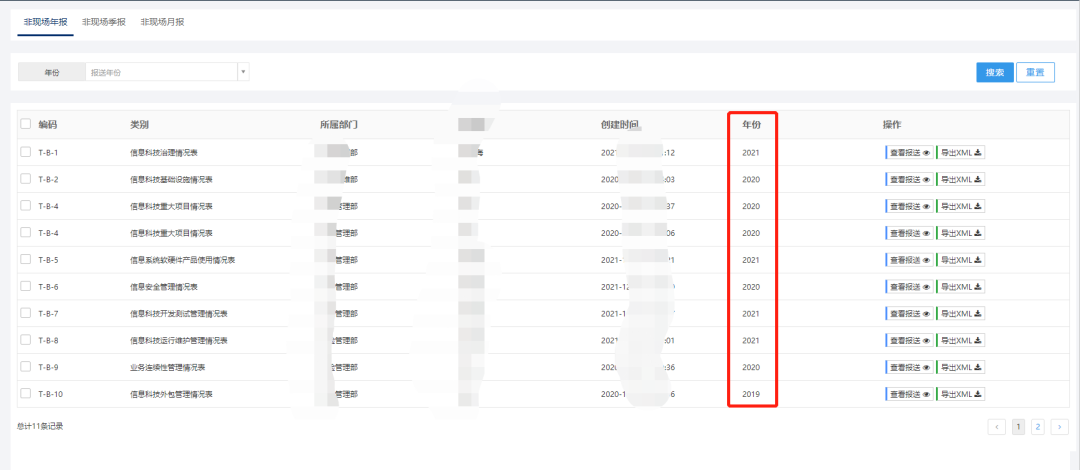Click the 类别 column header
The image size is (1080, 470).
pos(139,125)
